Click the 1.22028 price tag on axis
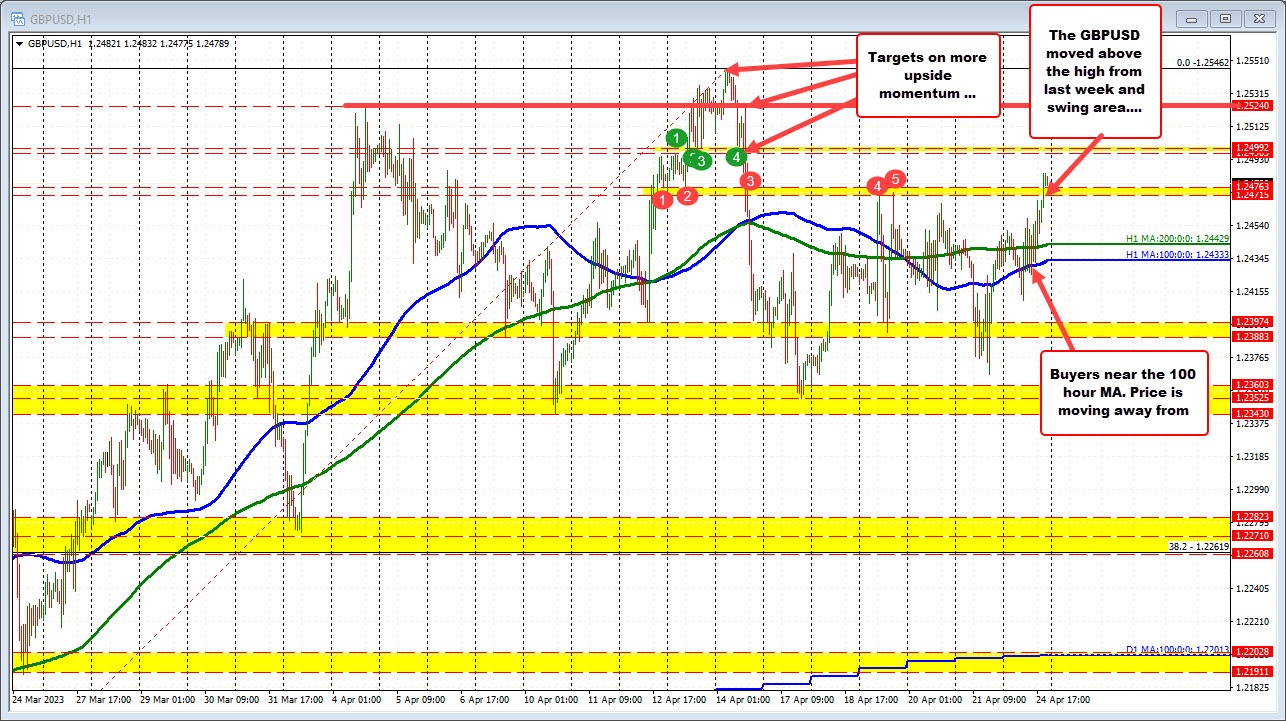 (x=1251, y=652)
